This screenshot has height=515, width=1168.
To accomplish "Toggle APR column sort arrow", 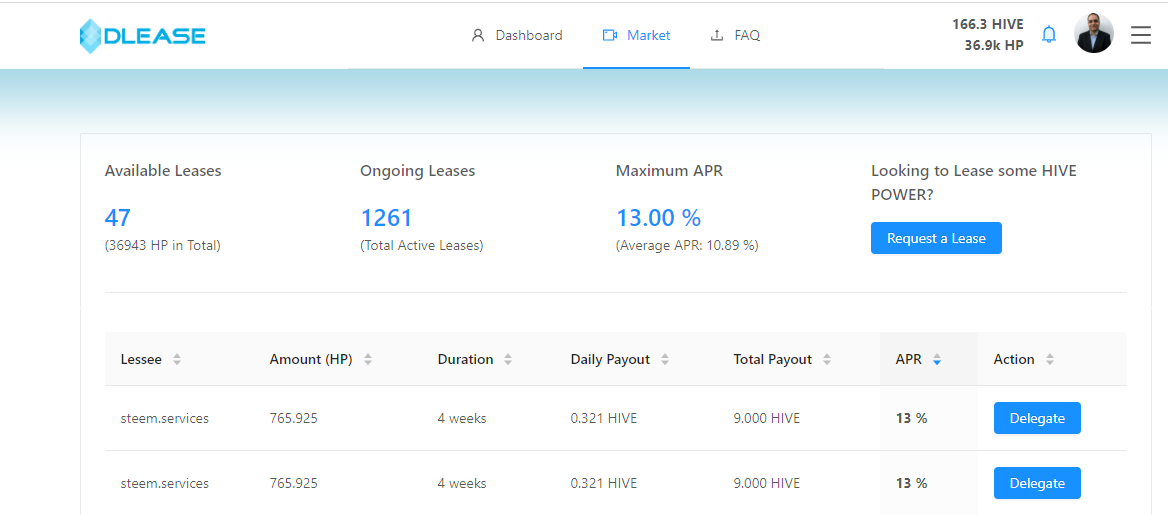I will point(937,359).
